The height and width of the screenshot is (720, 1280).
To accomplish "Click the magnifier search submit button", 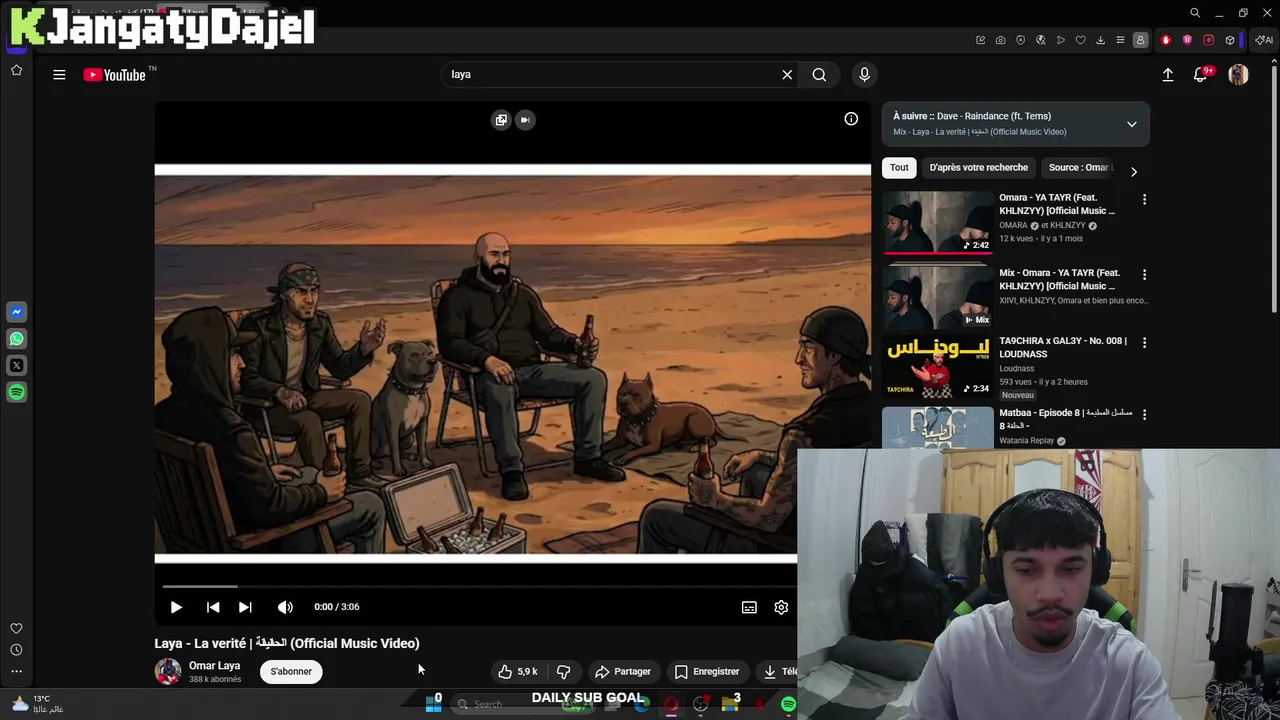I will click(819, 74).
